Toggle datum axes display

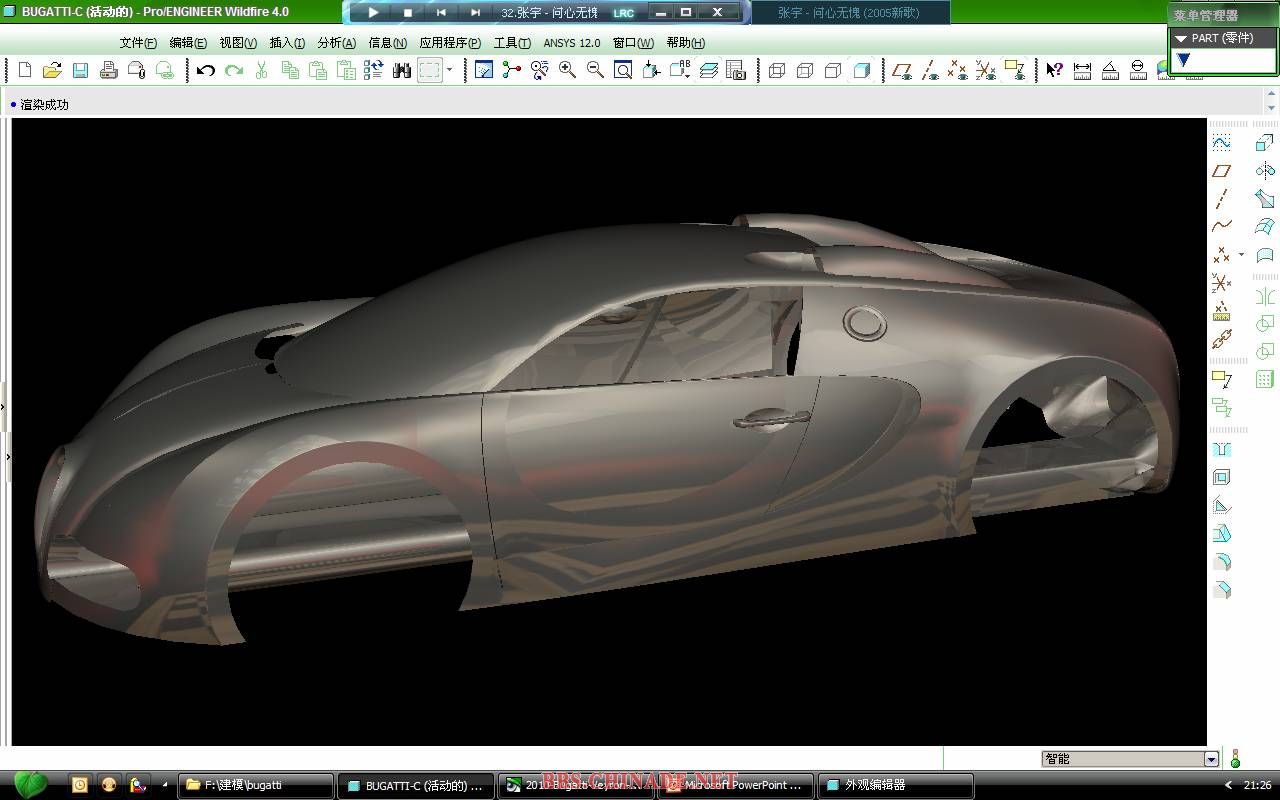coord(930,70)
